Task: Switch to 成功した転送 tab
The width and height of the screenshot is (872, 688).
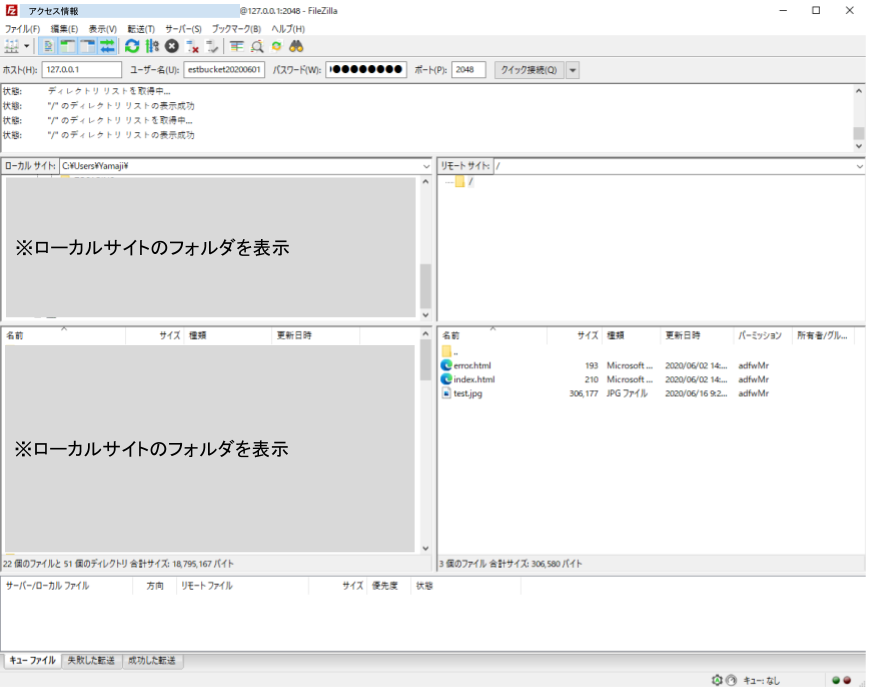Action: pos(152,660)
